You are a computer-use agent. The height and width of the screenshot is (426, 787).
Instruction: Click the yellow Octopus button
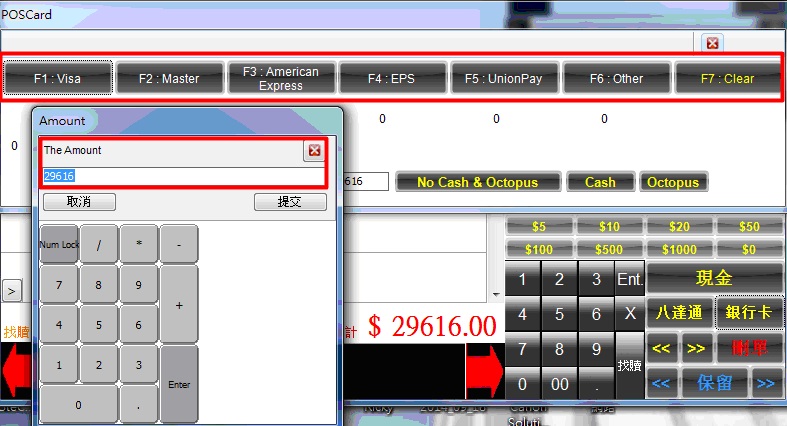tap(674, 182)
